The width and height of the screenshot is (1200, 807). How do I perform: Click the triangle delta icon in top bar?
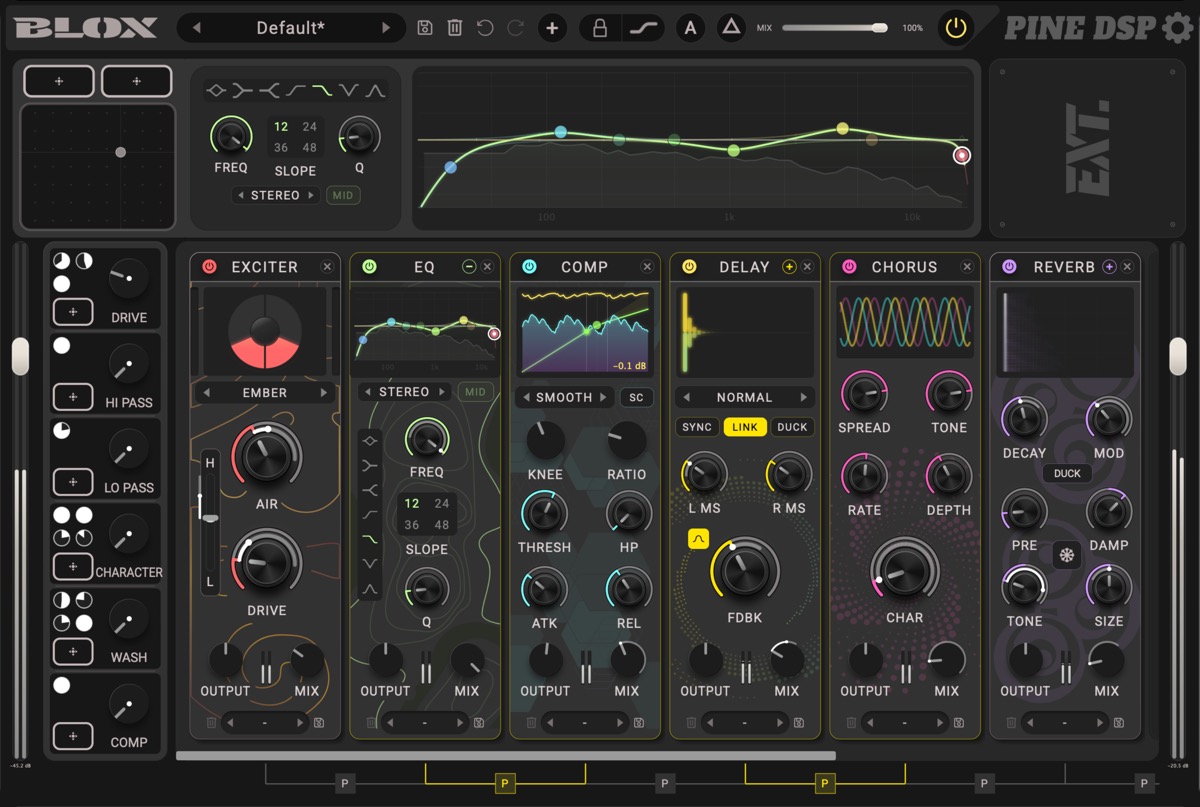731,28
